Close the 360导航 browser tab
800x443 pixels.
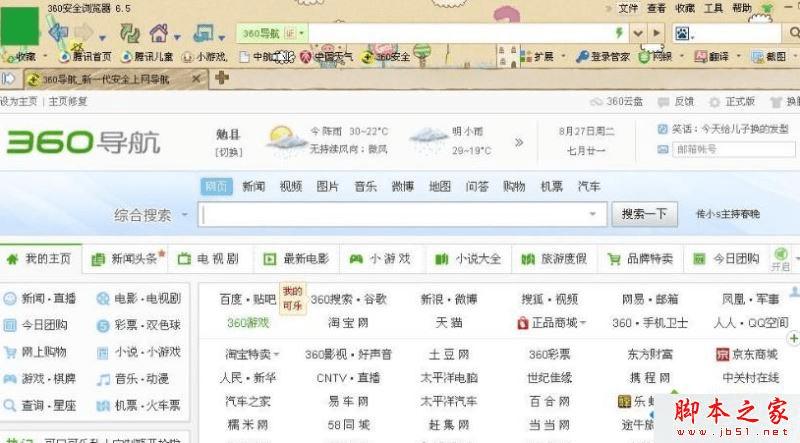(196, 79)
